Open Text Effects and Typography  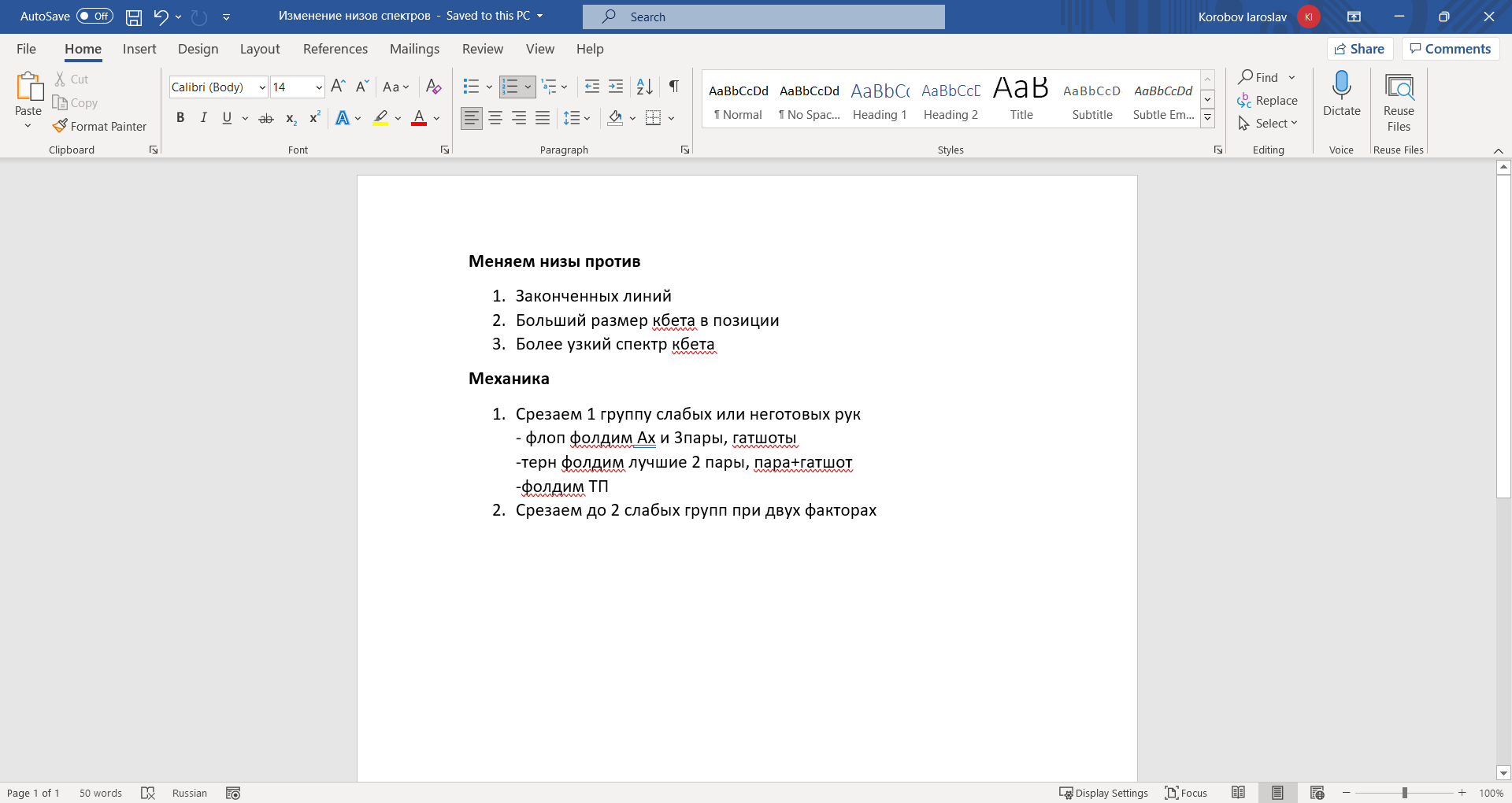pos(343,118)
